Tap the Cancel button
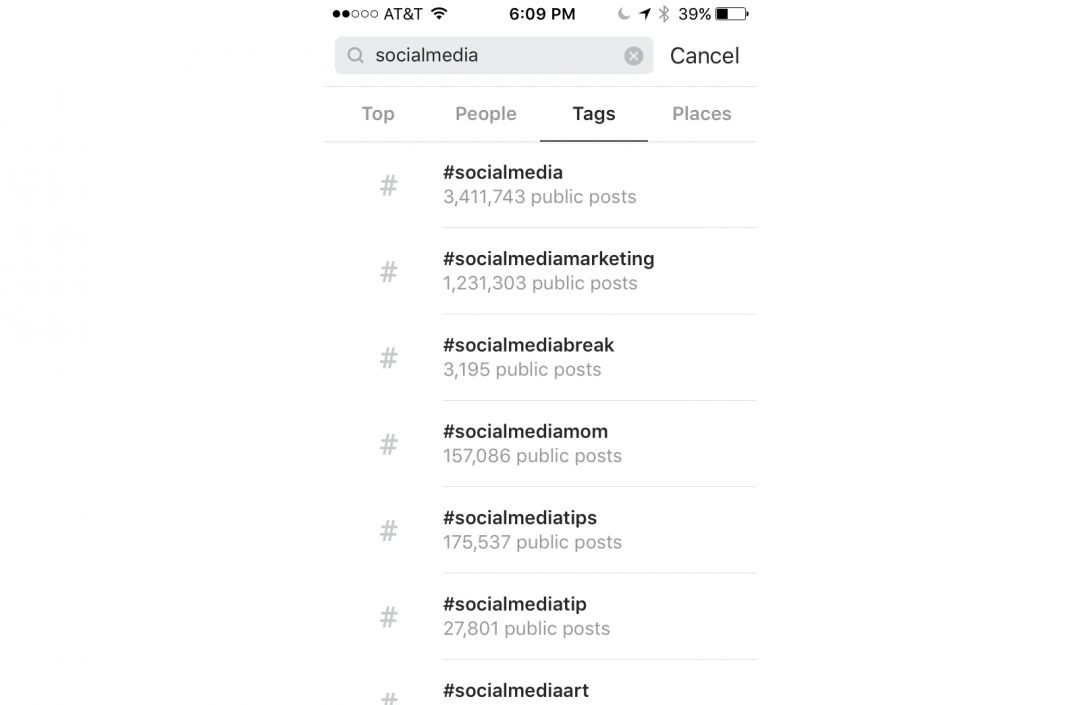The image size is (1080, 705). 704,56
